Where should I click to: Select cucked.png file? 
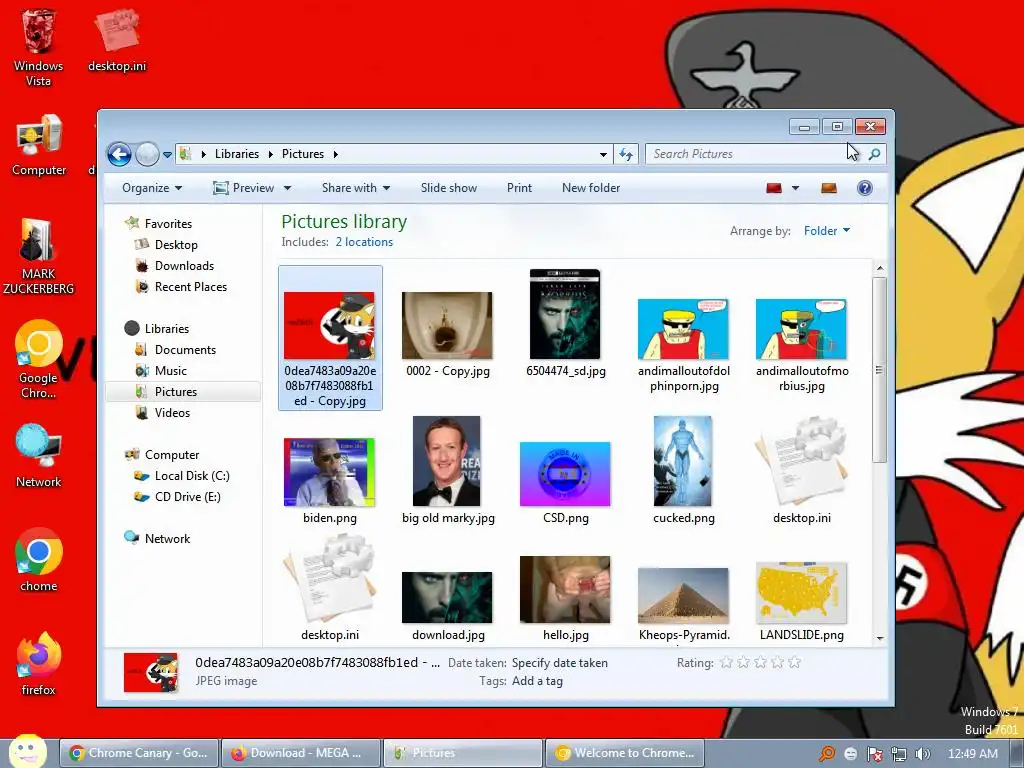tap(684, 472)
